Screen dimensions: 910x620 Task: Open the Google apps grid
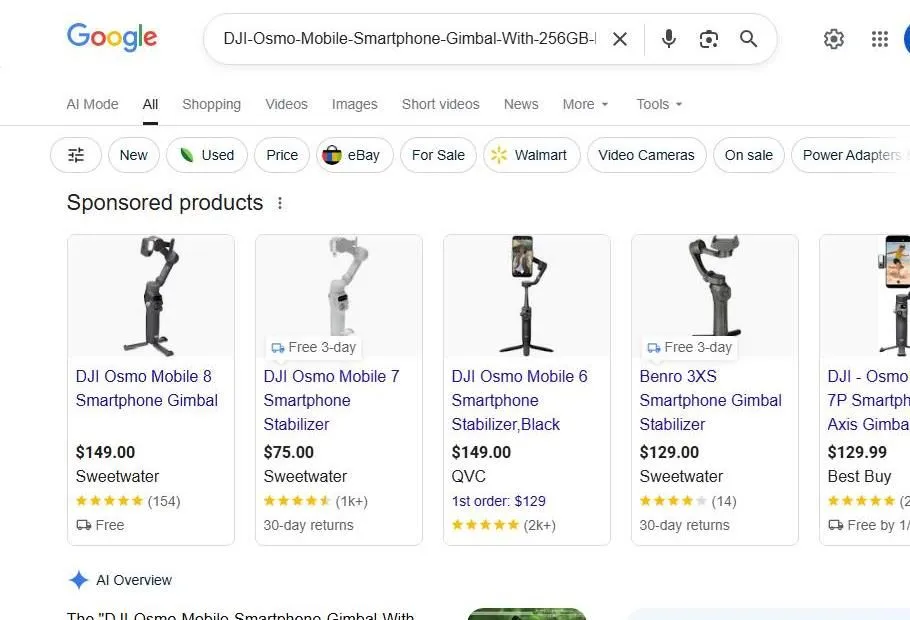879,39
